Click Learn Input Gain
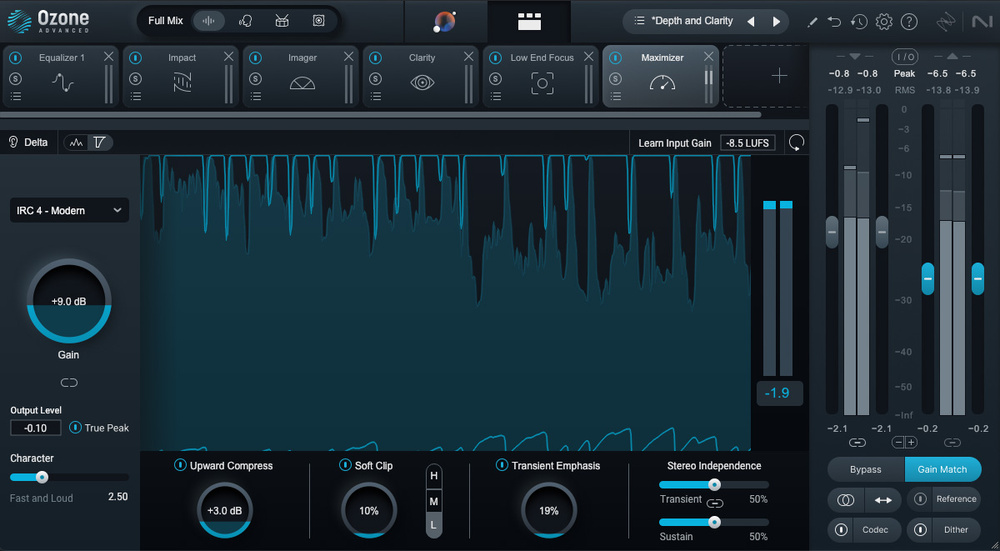 675,143
